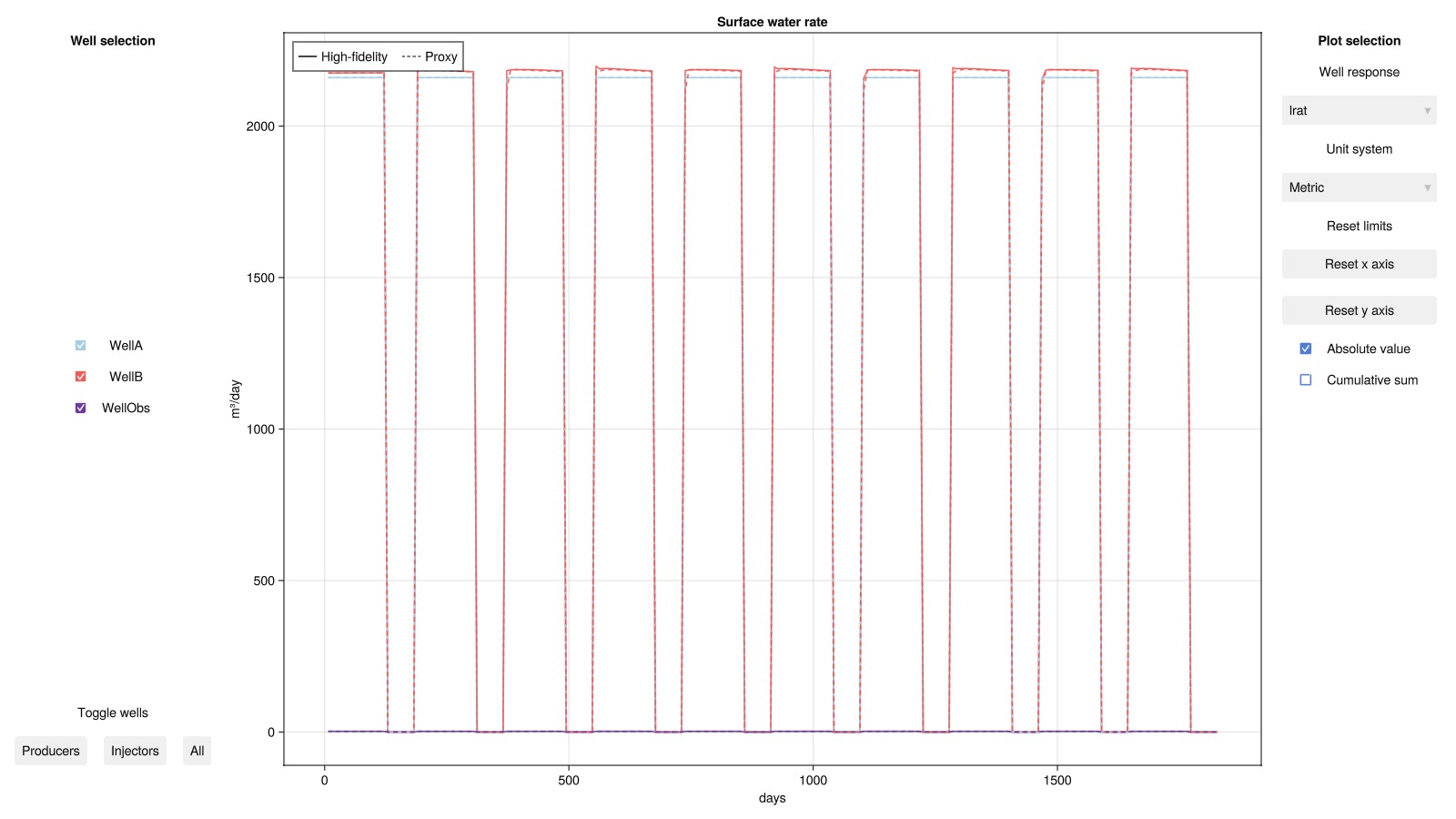Click the Surface water rate title
The width and height of the screenshot is (1456, 819).
(772, 22)
